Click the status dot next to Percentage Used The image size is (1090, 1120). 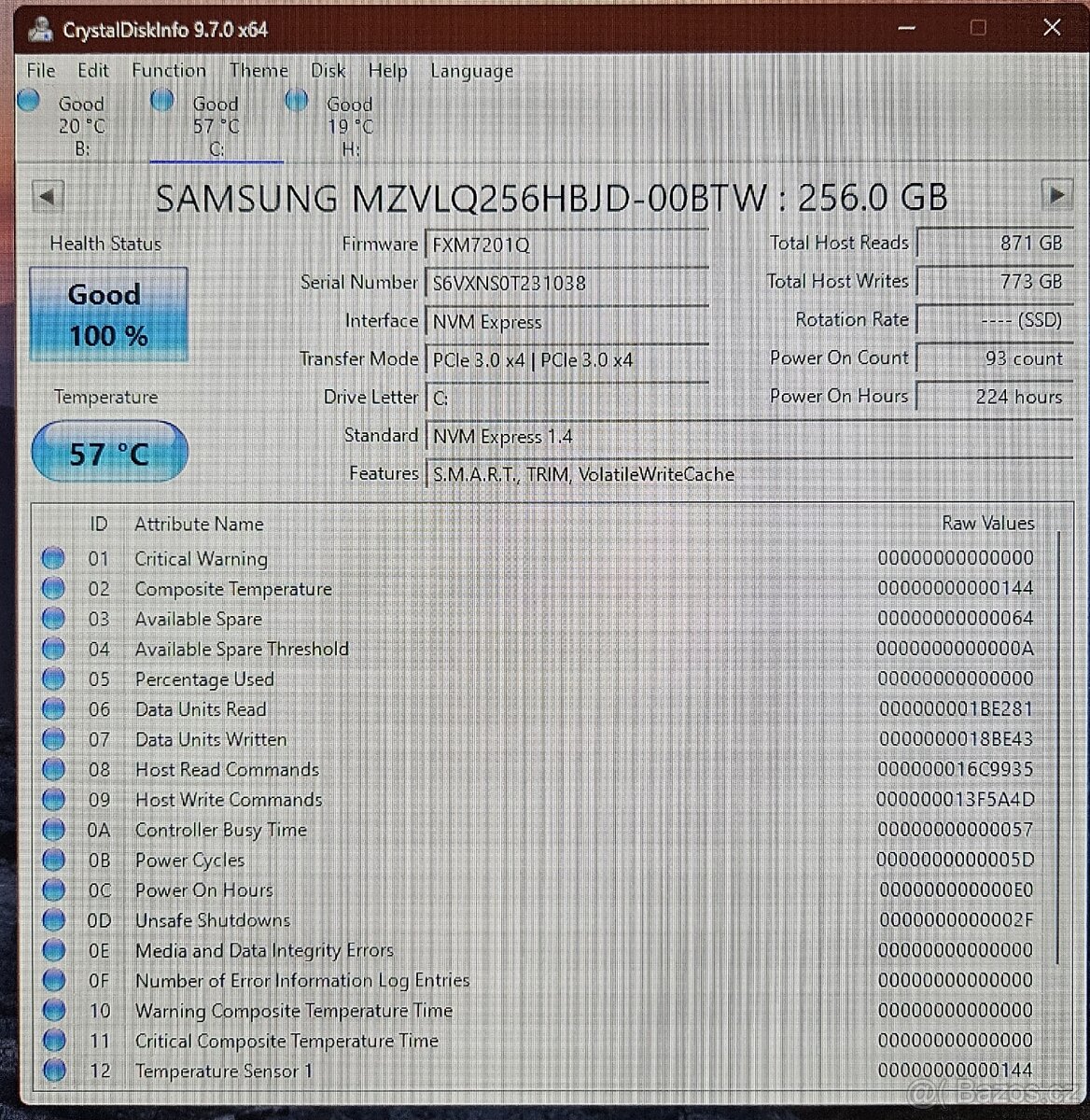point(53,679)
